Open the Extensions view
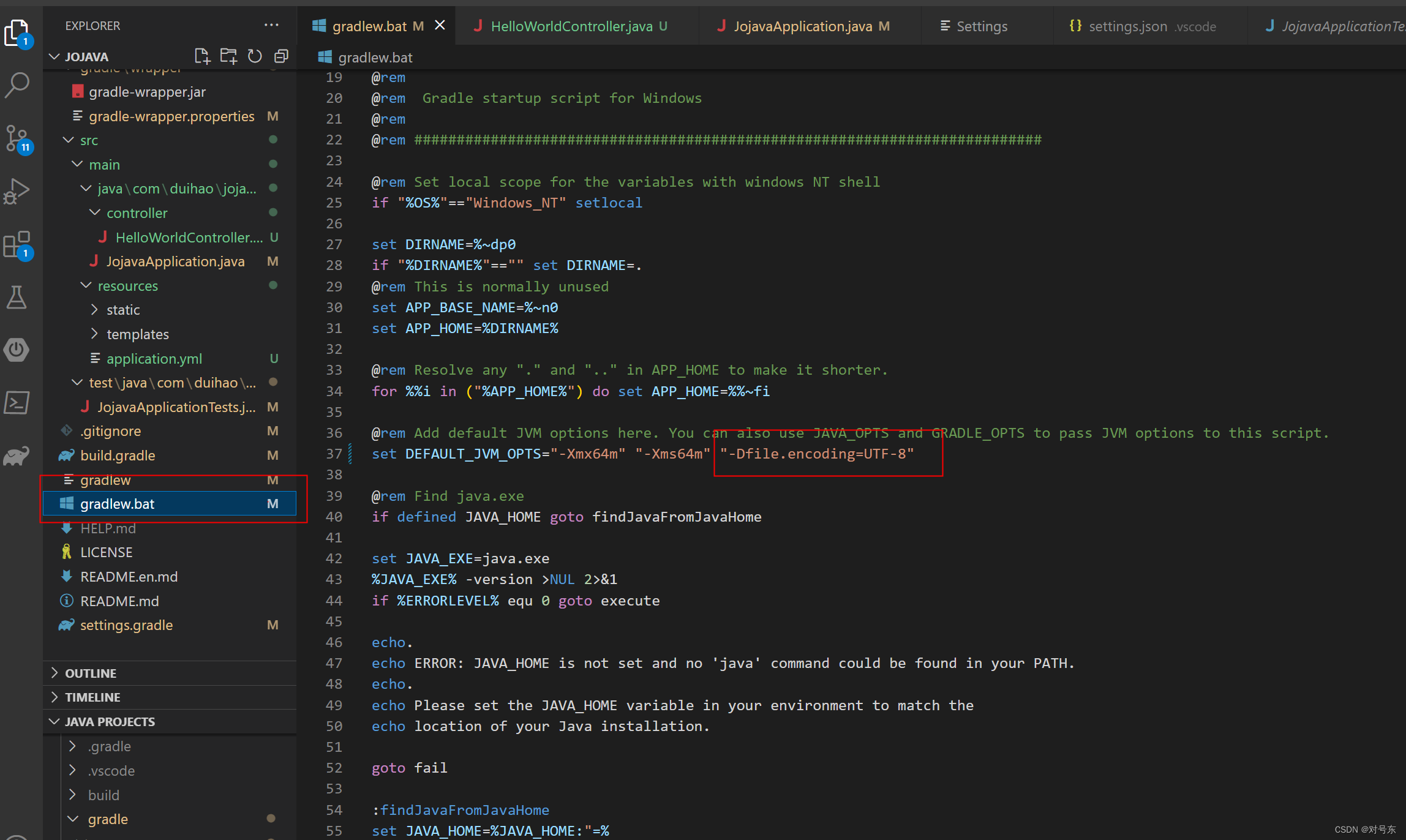Screen dimensions: 1406x840 pyautogui.click(x=17, y=244)
